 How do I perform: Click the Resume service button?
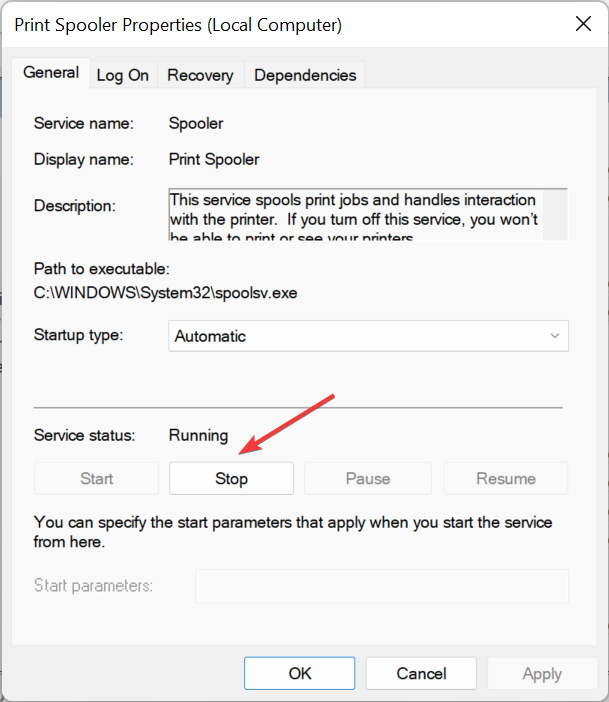click(x=506, y=478)
